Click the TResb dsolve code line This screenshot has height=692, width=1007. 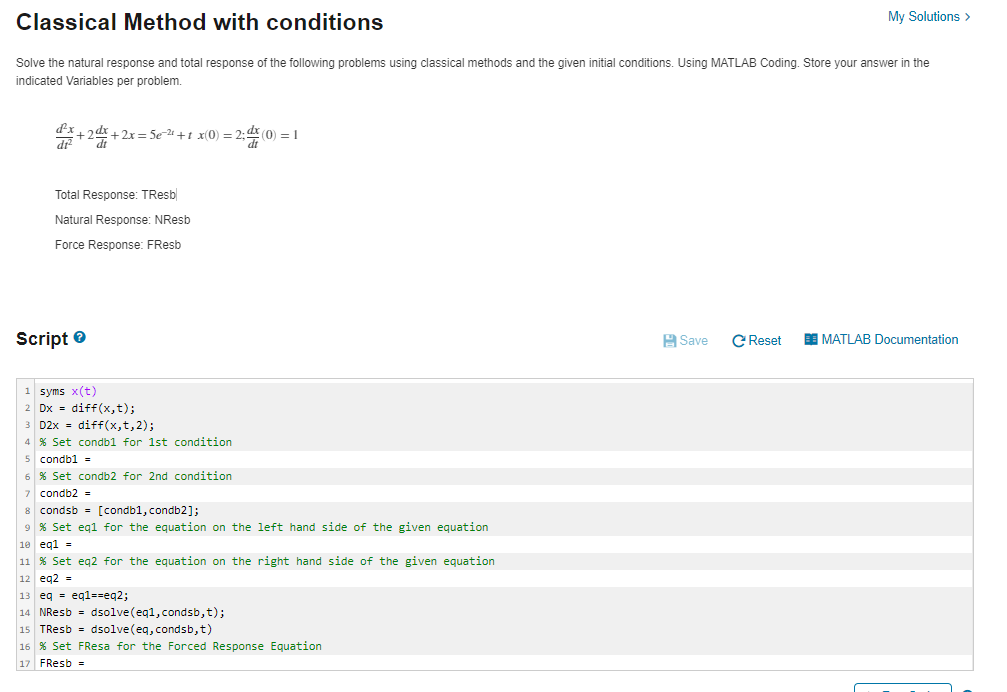click(504, 629)
